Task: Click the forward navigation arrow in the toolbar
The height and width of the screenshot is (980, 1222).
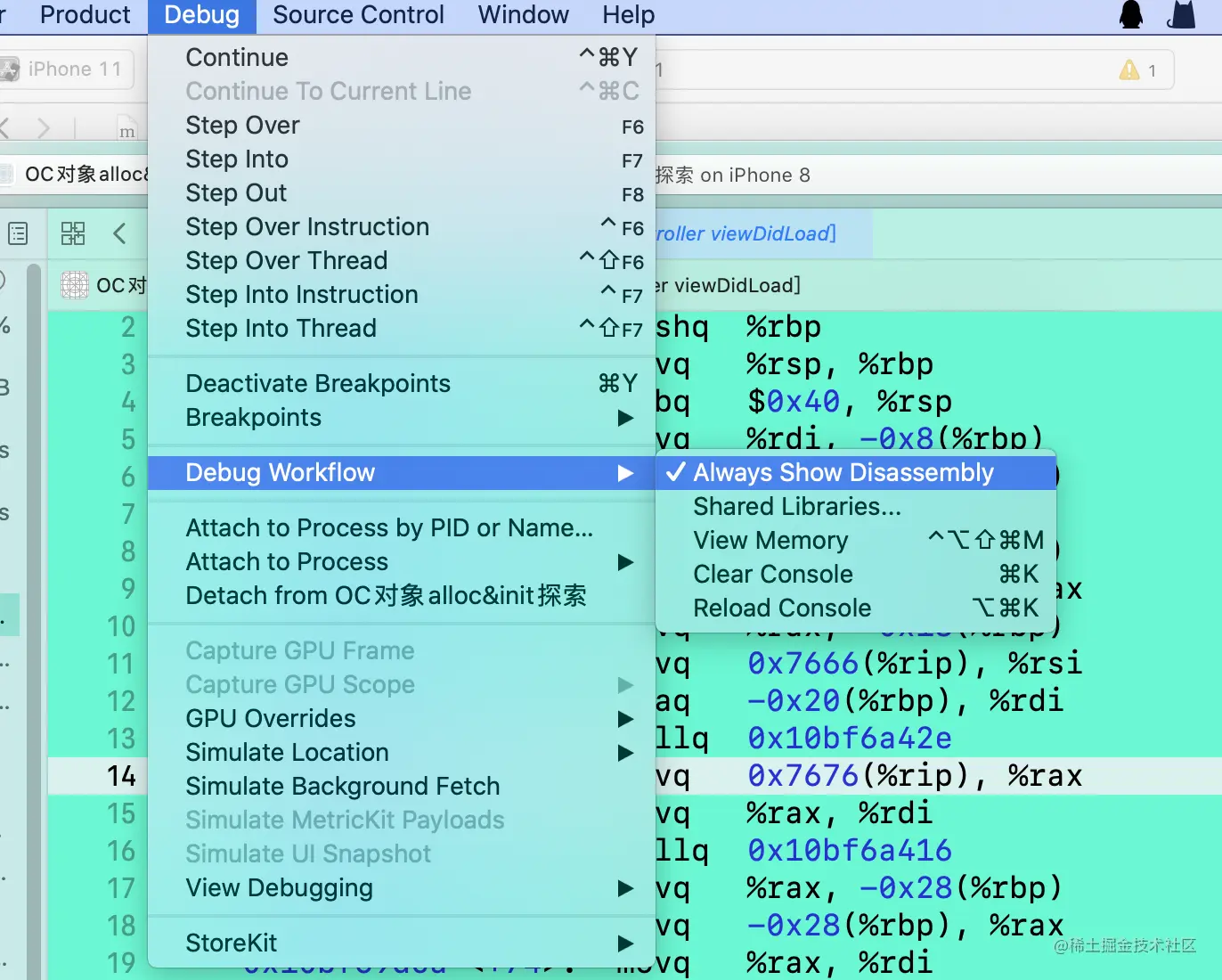Action: [44, 128]
